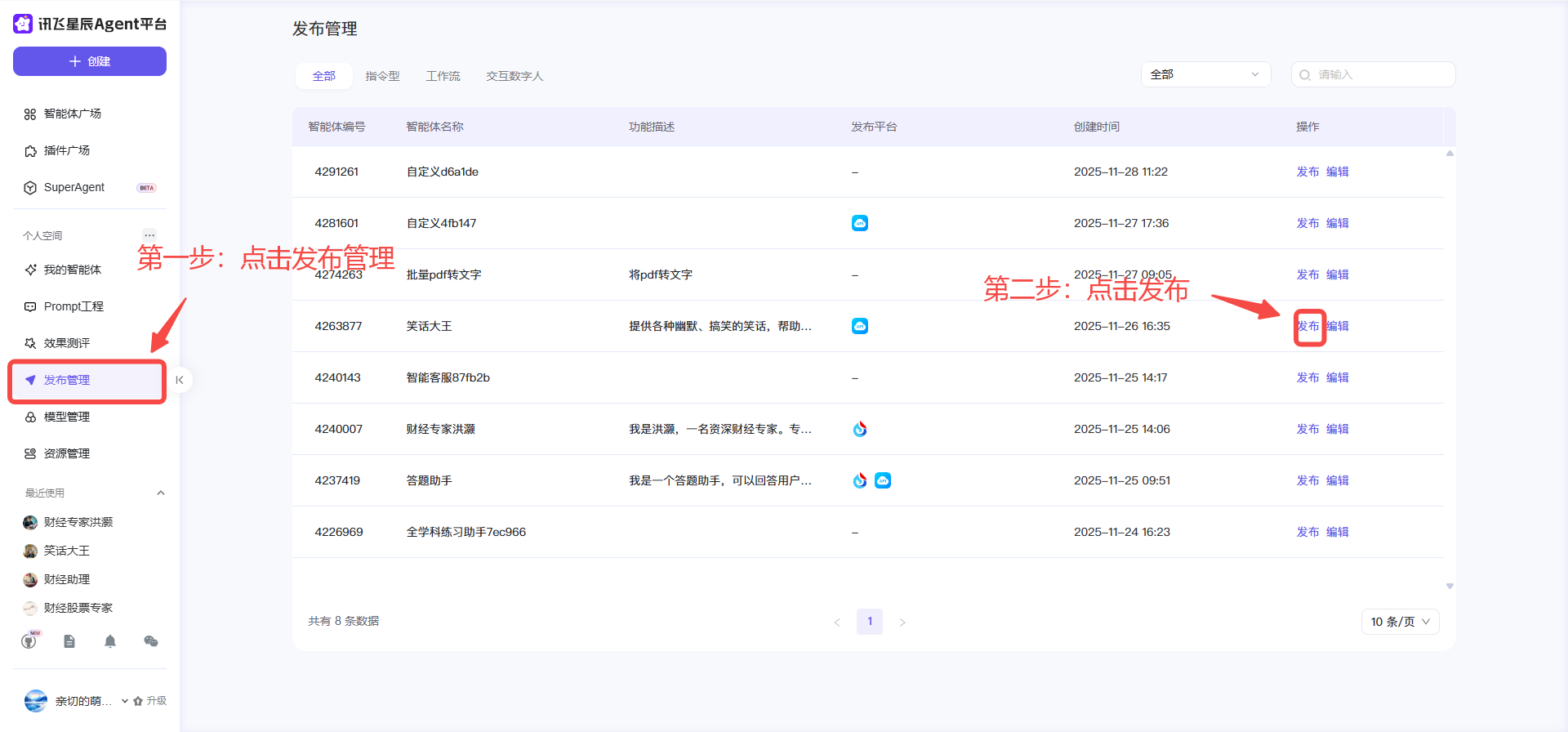Focus the search input field
The image size is (1568, 732).
coord(1382,74)
